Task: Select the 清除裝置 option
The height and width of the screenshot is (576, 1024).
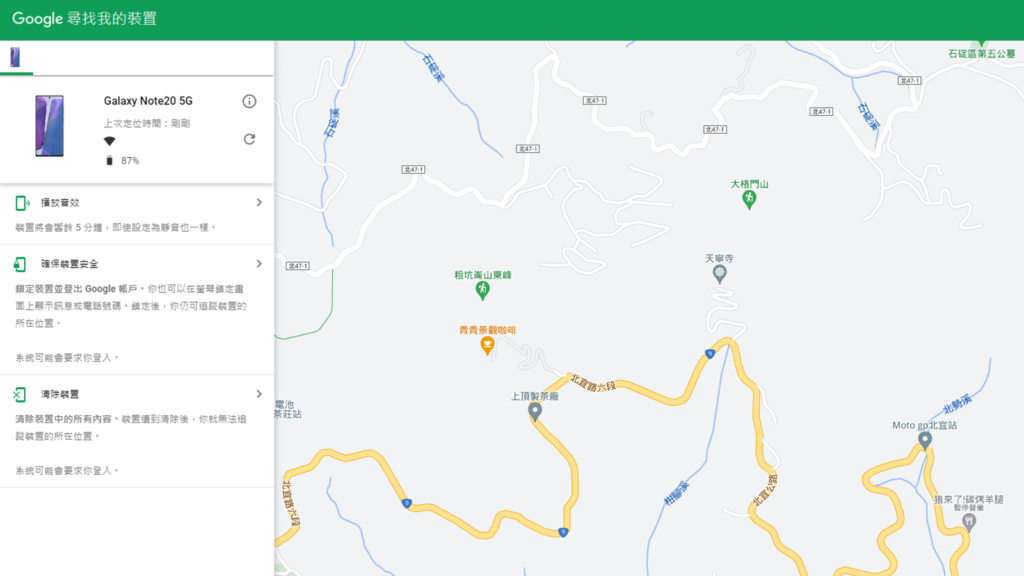Action: (137, 431)
